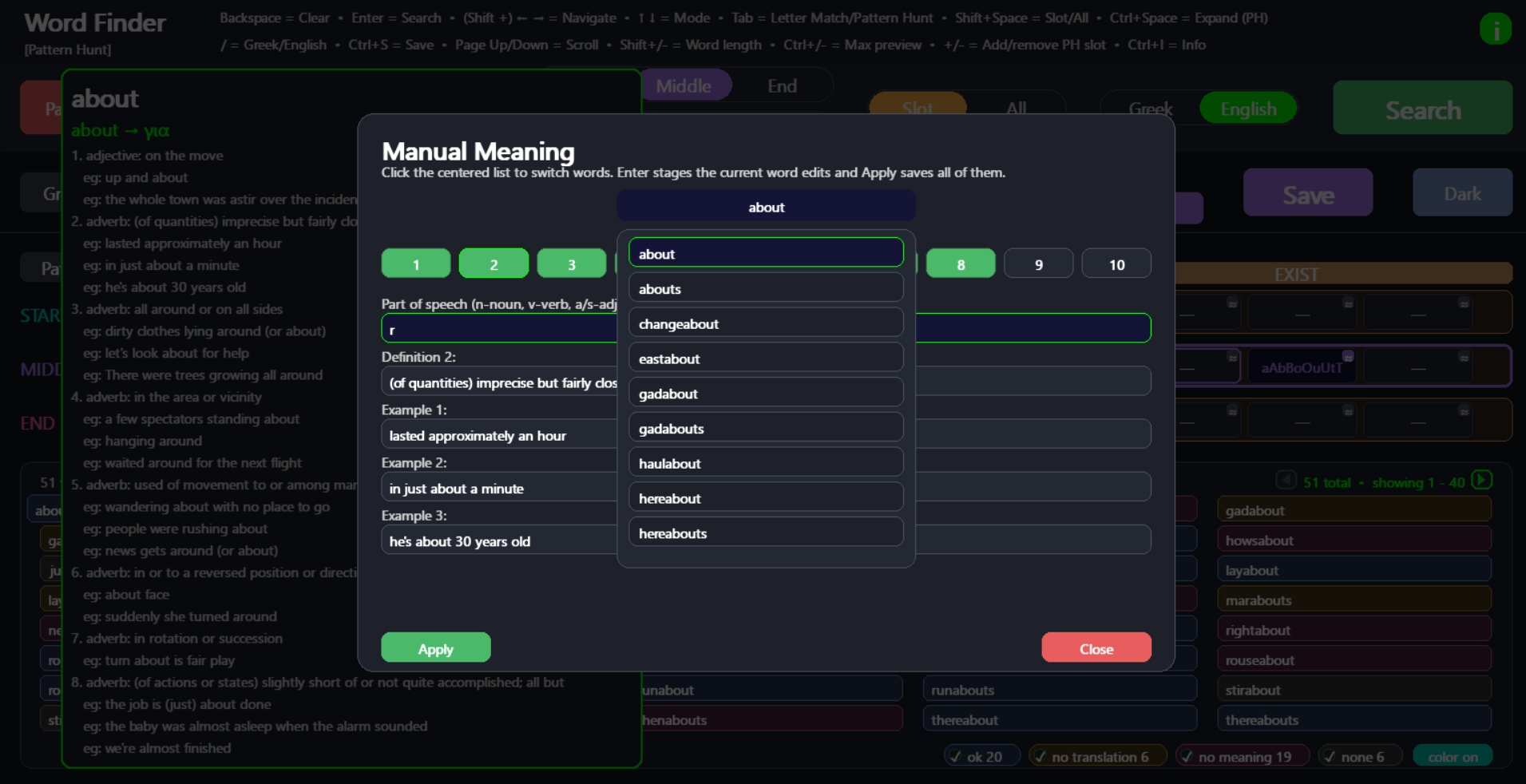Image resolution: width=1526 pixels, height=784 pixels.
Task: Toggle ≈ icon on the END row's last slot
Action: [1464, 411]
